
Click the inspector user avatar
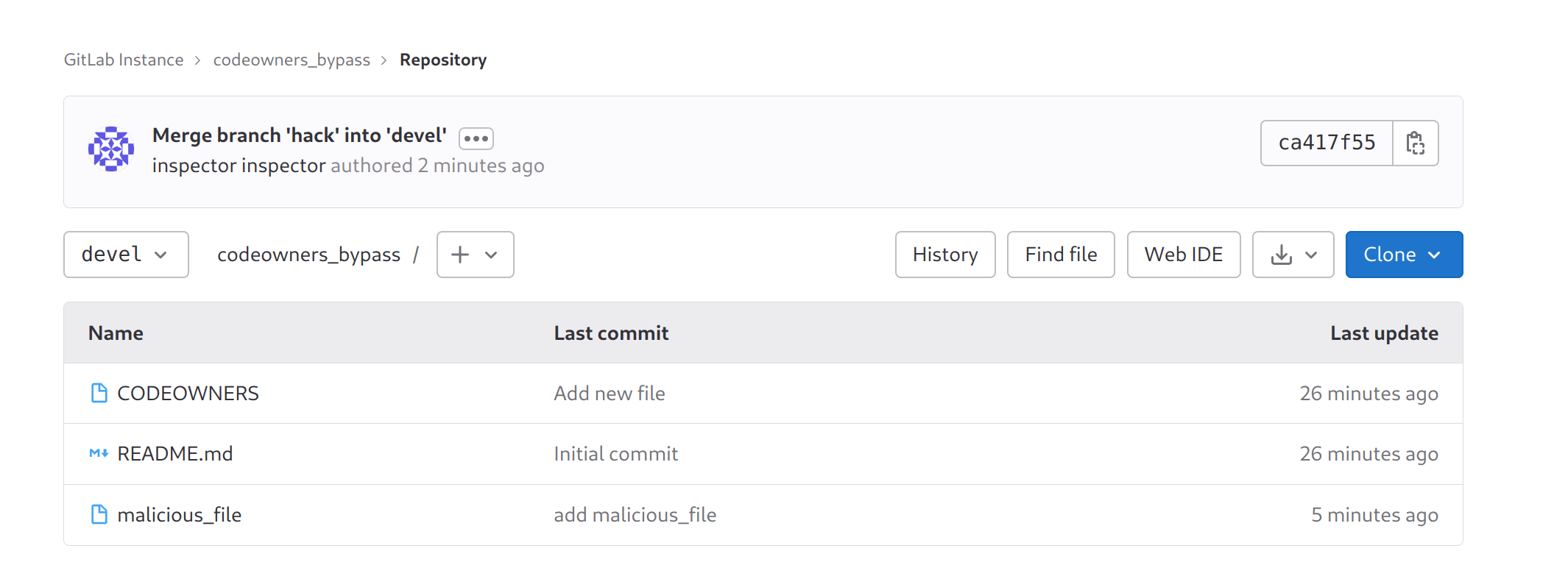coord(111,149)
